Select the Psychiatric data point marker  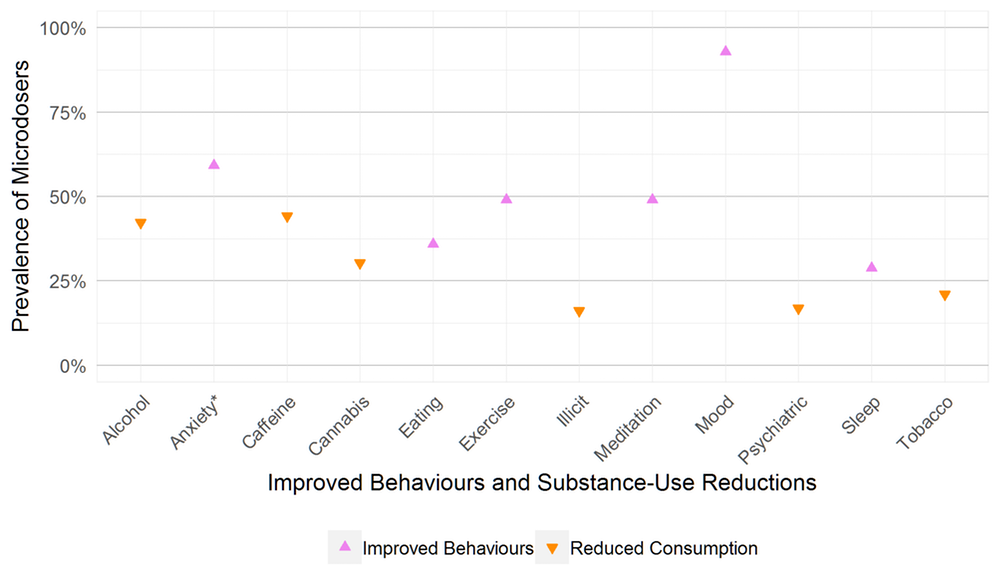798,309
